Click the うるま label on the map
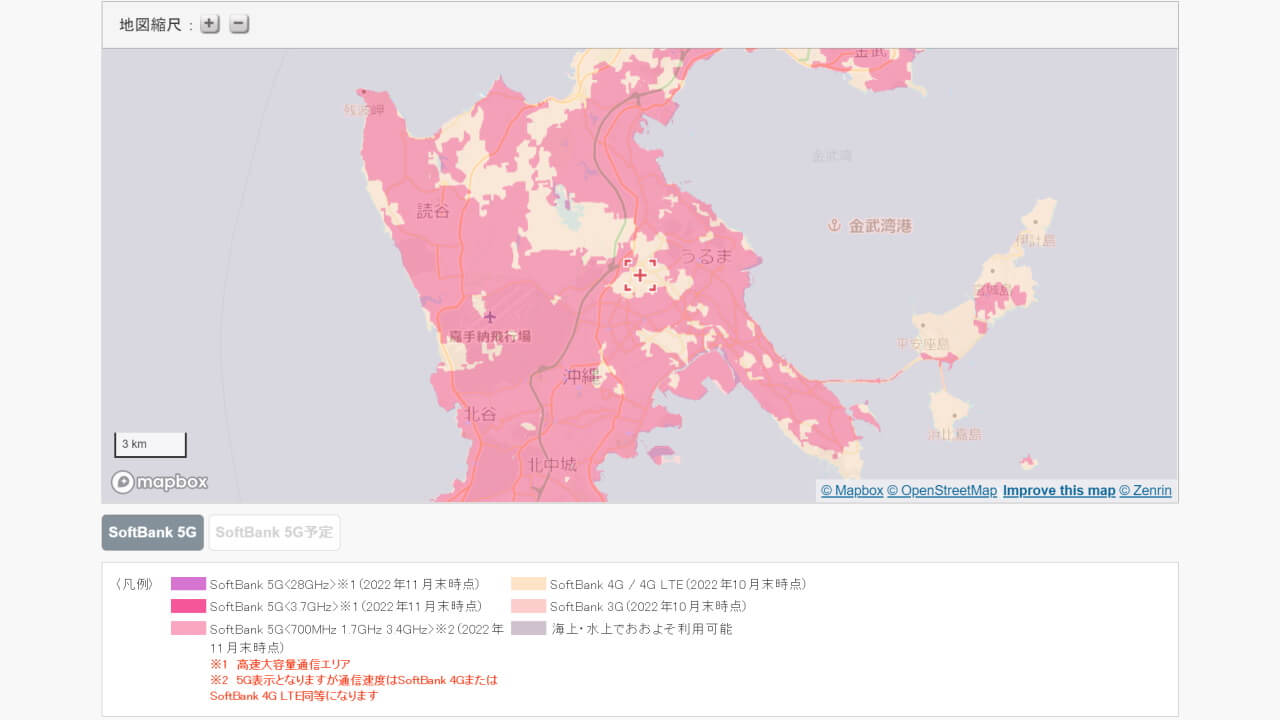This screenshot has width=1280, height=720. pos(707,256)
